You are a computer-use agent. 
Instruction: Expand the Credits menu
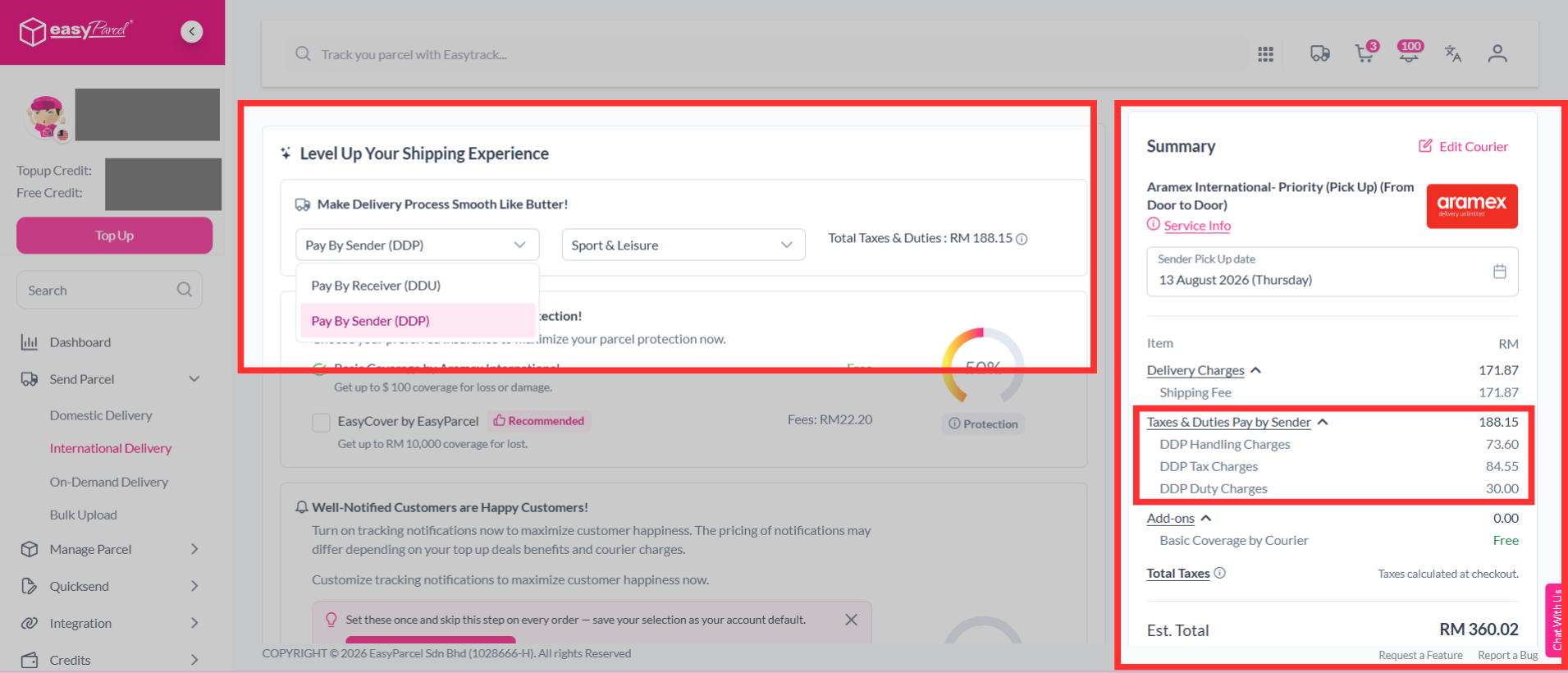pyautogui.click(x=194, y=660)
